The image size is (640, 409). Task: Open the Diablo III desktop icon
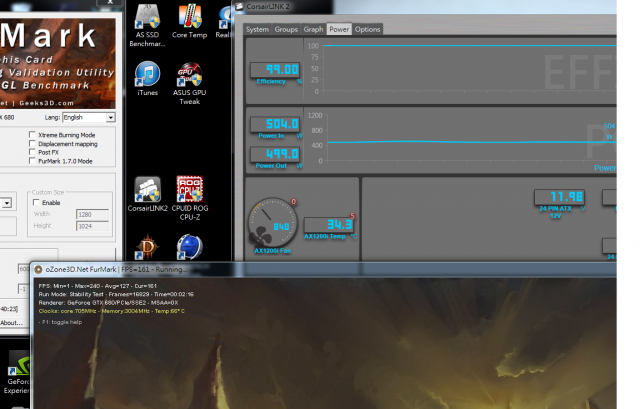(147, 247)
